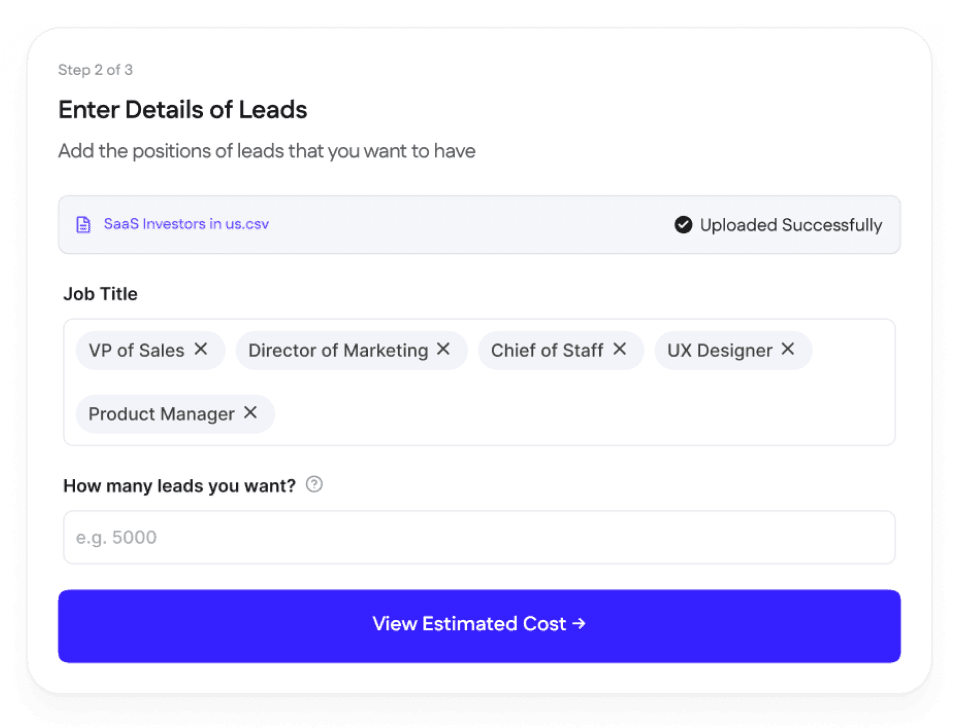This screenshot has height=728, width=960.
Task: Select the VP of Sales chip
Action: [x=137, y=350]
